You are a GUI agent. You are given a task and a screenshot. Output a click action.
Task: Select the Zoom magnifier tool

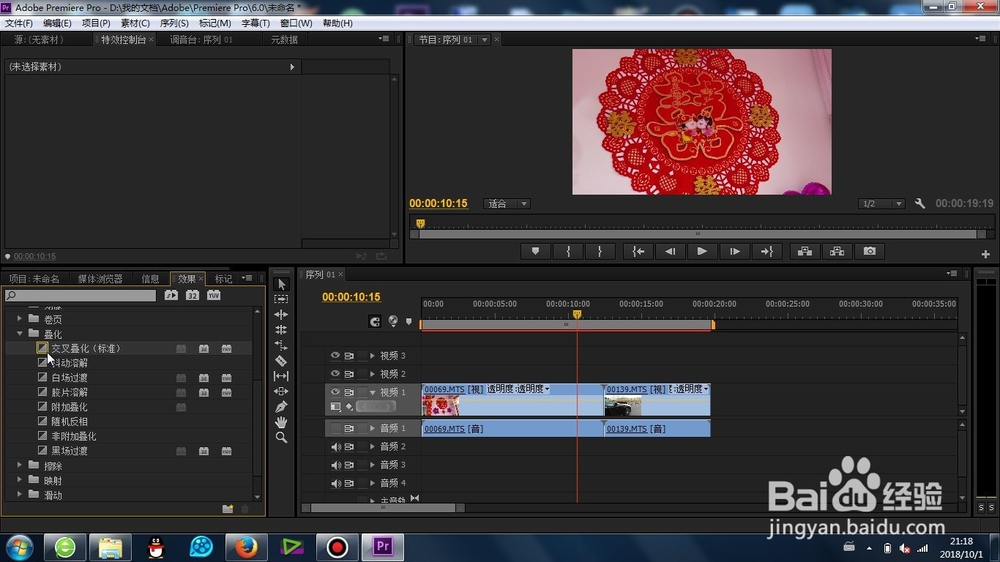tap(281, 437)
